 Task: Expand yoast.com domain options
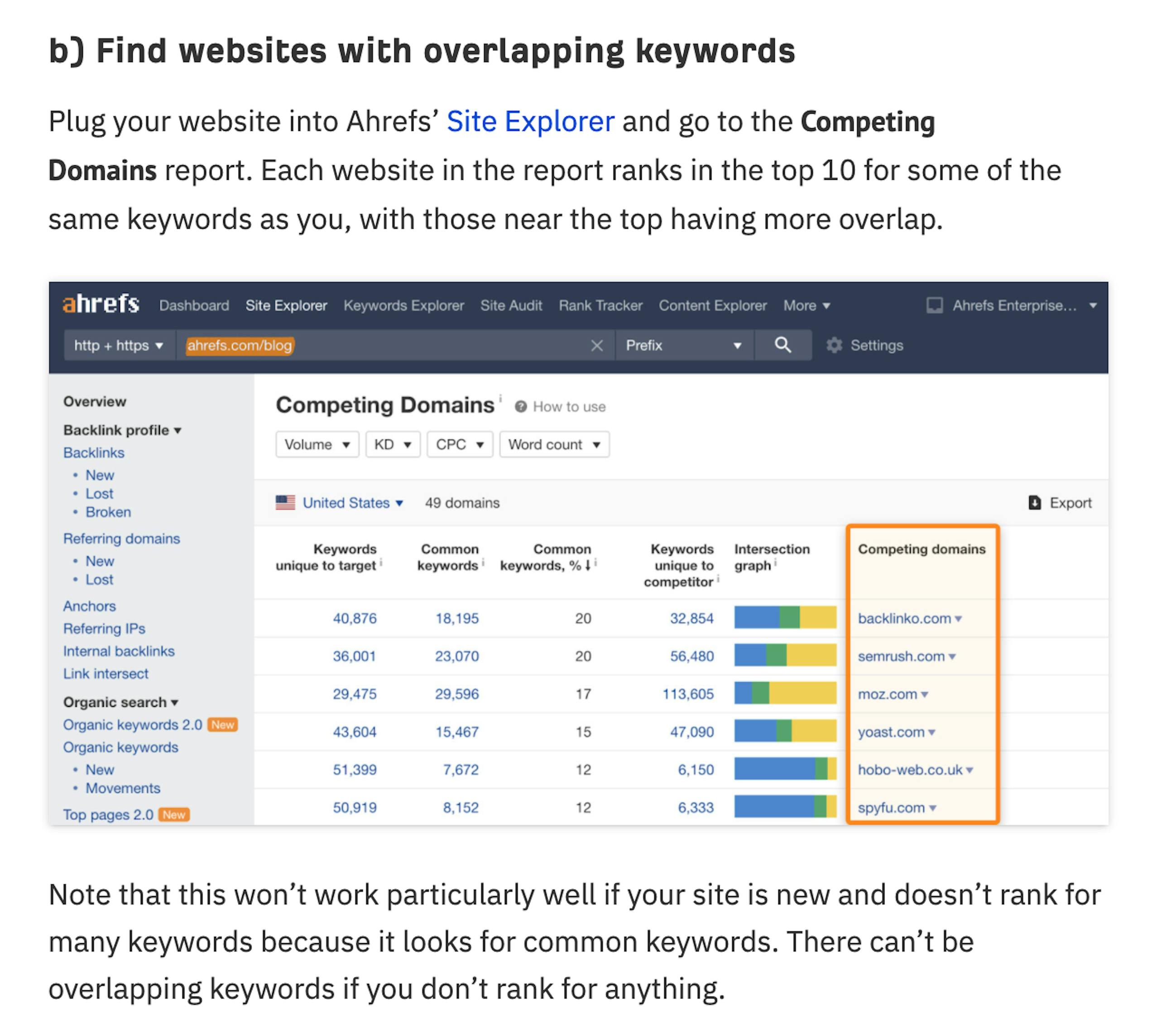click(x=931, y=733)
